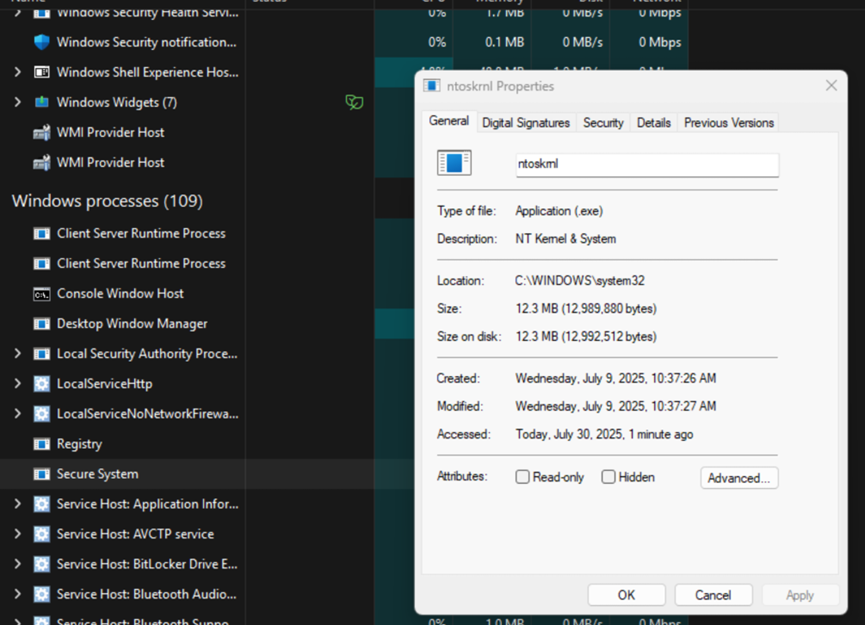Toggle the Read-only attribute checkbox
The image size is (865, 625).
point(522,477)
